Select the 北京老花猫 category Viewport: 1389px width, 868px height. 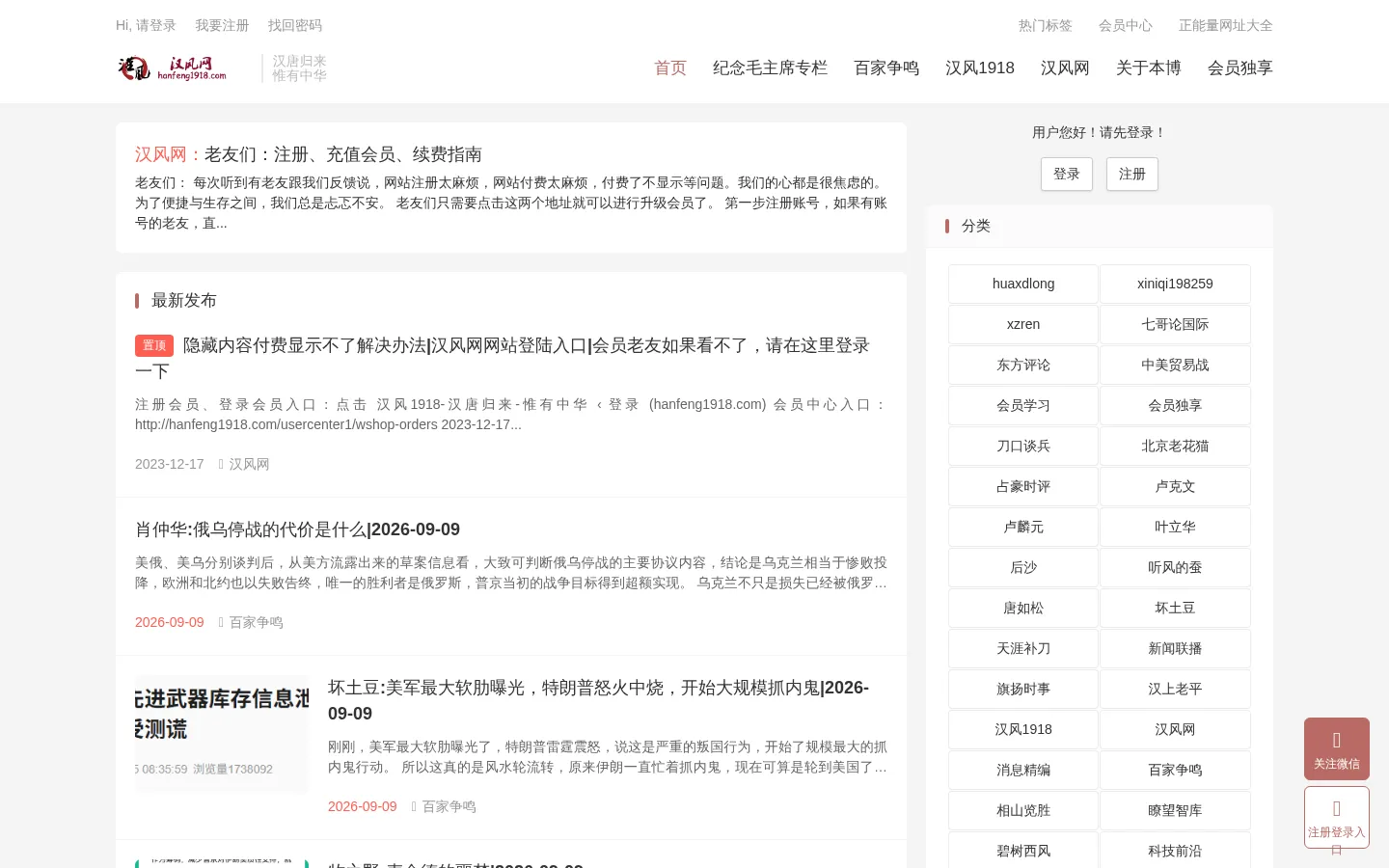pyautogui.click(x=1175, y=446)
